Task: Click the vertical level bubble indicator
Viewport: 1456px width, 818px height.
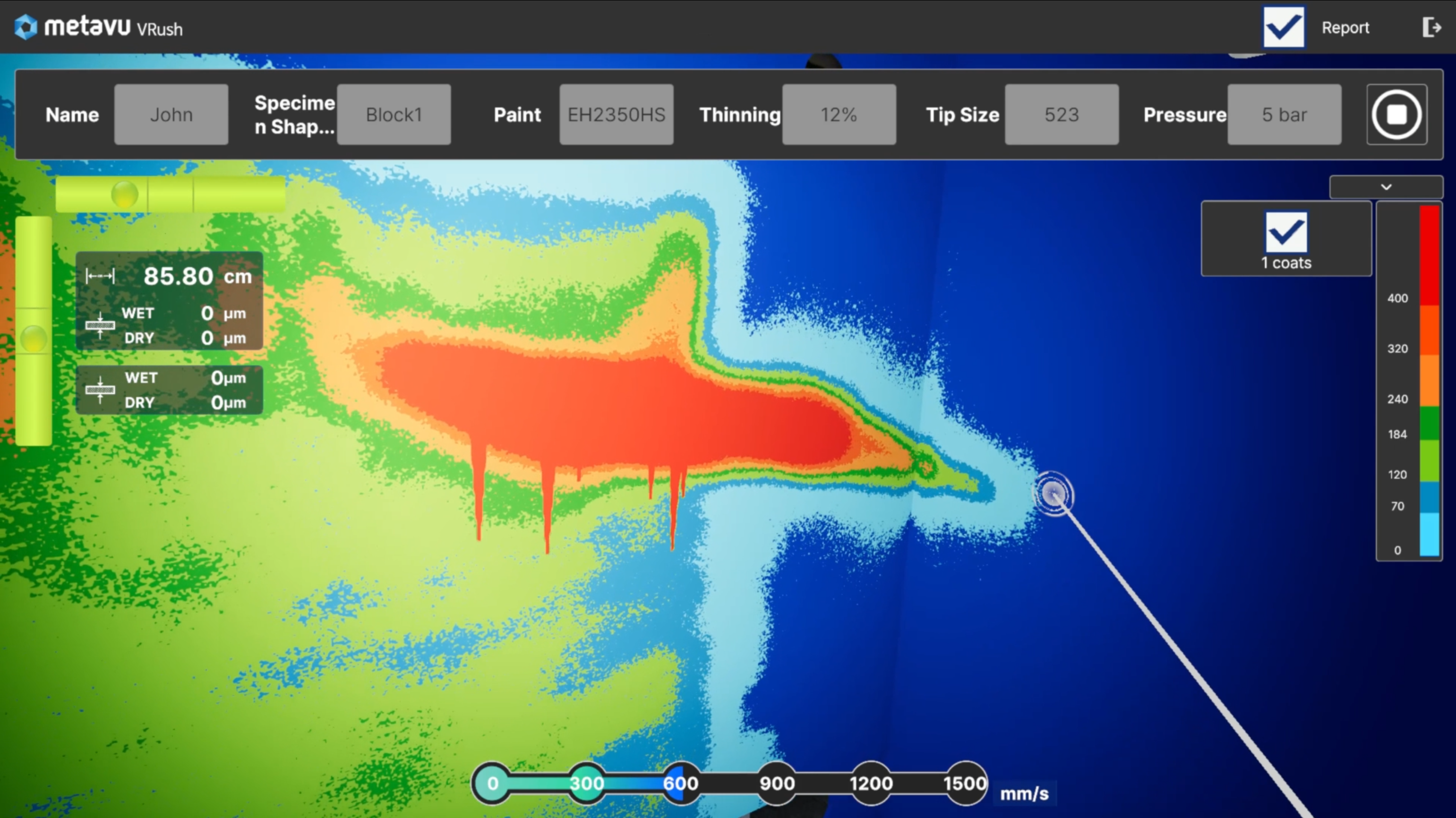Action: click(x=34, y=339)
